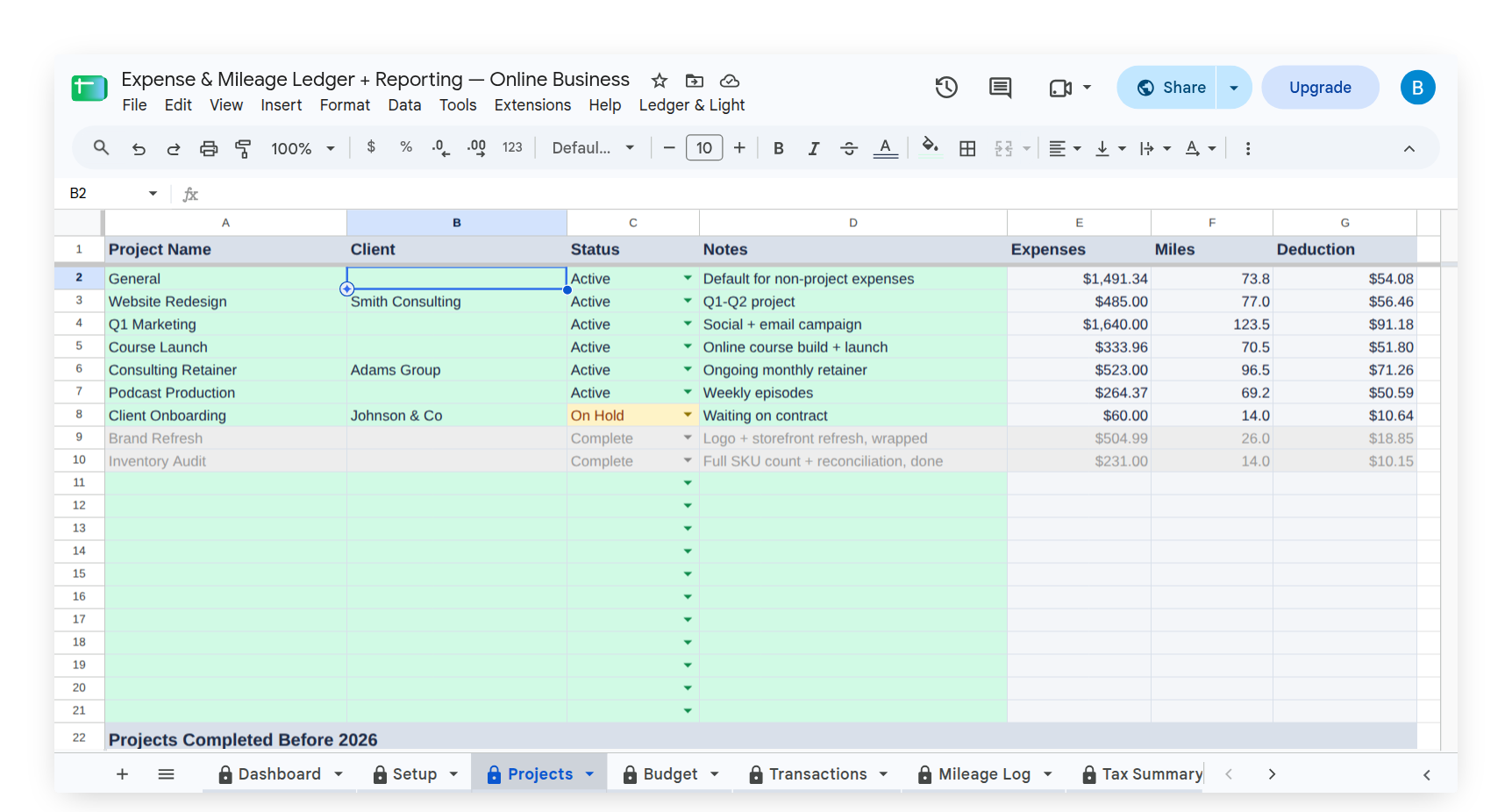Add a new sheet
1512x812 pixels.
122,774
